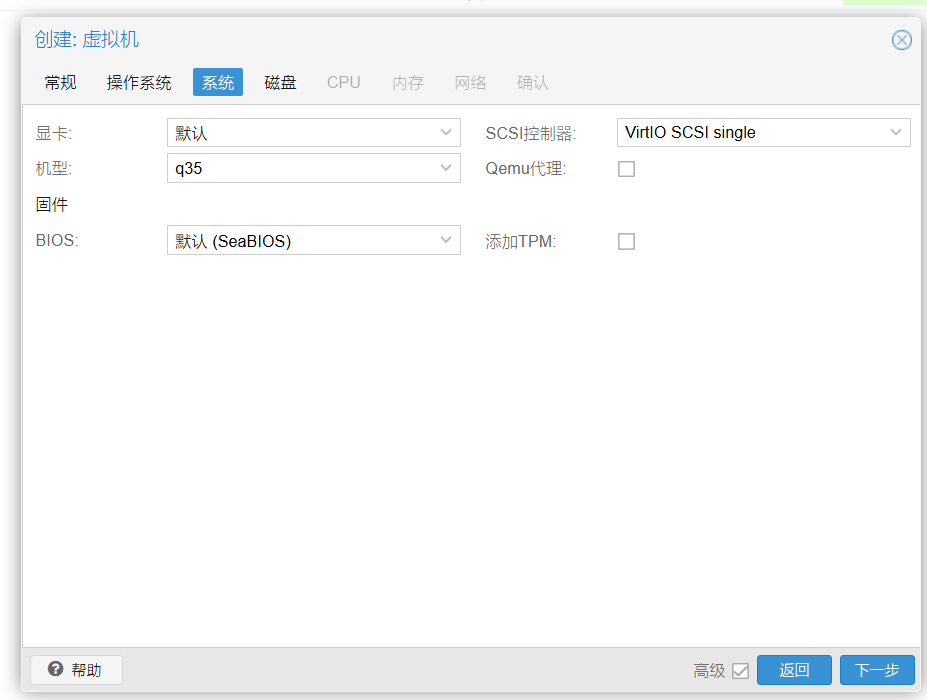Click the 高级 label text
The height and width of the screenshot is (700, 927).
pyautogui.click(x=709, y=670)
